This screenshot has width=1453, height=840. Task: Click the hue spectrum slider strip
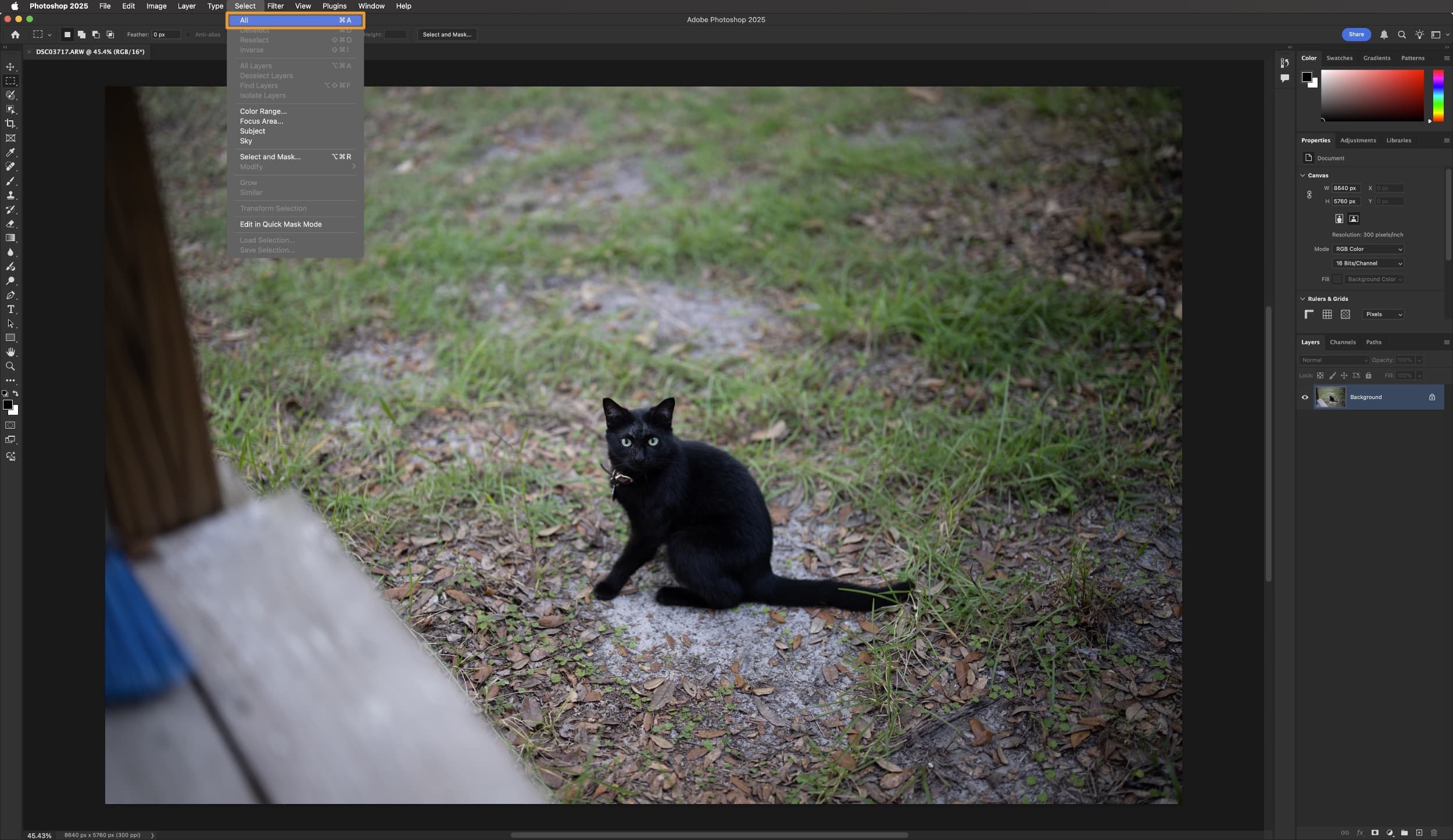pos(1438,96)
